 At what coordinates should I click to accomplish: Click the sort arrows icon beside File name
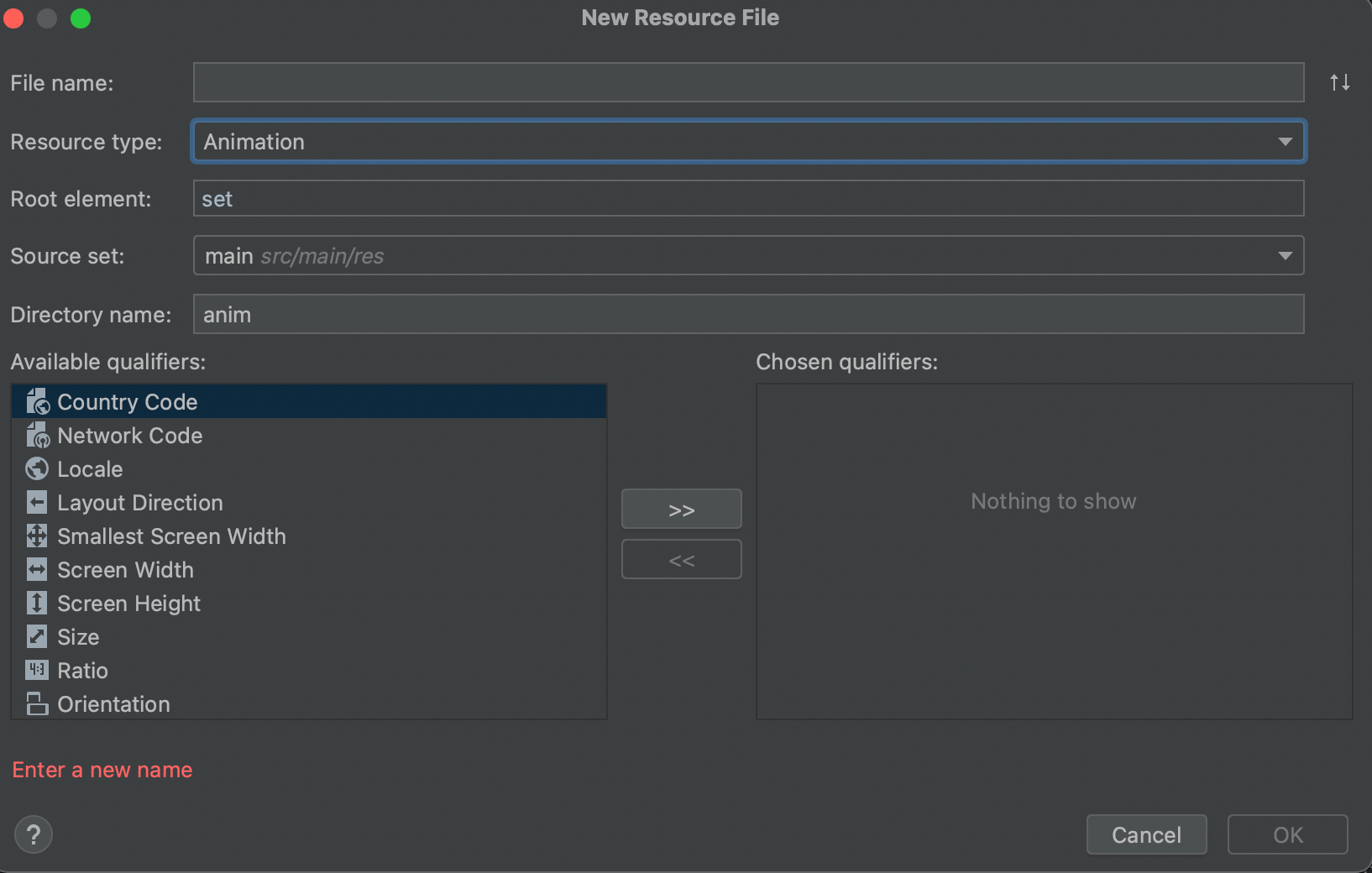point(1339,82)
